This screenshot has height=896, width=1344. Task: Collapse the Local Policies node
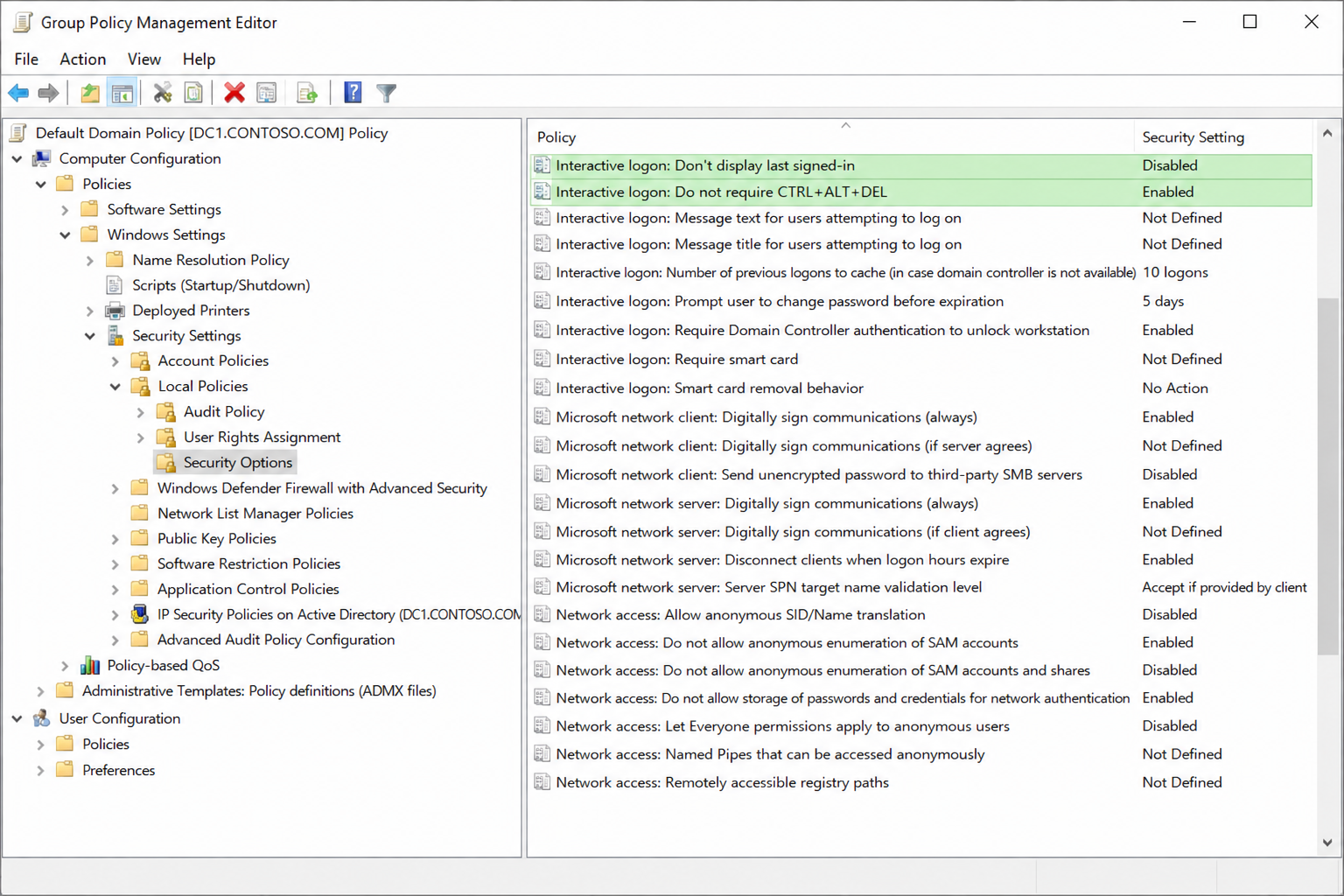[x=115, y=387]
